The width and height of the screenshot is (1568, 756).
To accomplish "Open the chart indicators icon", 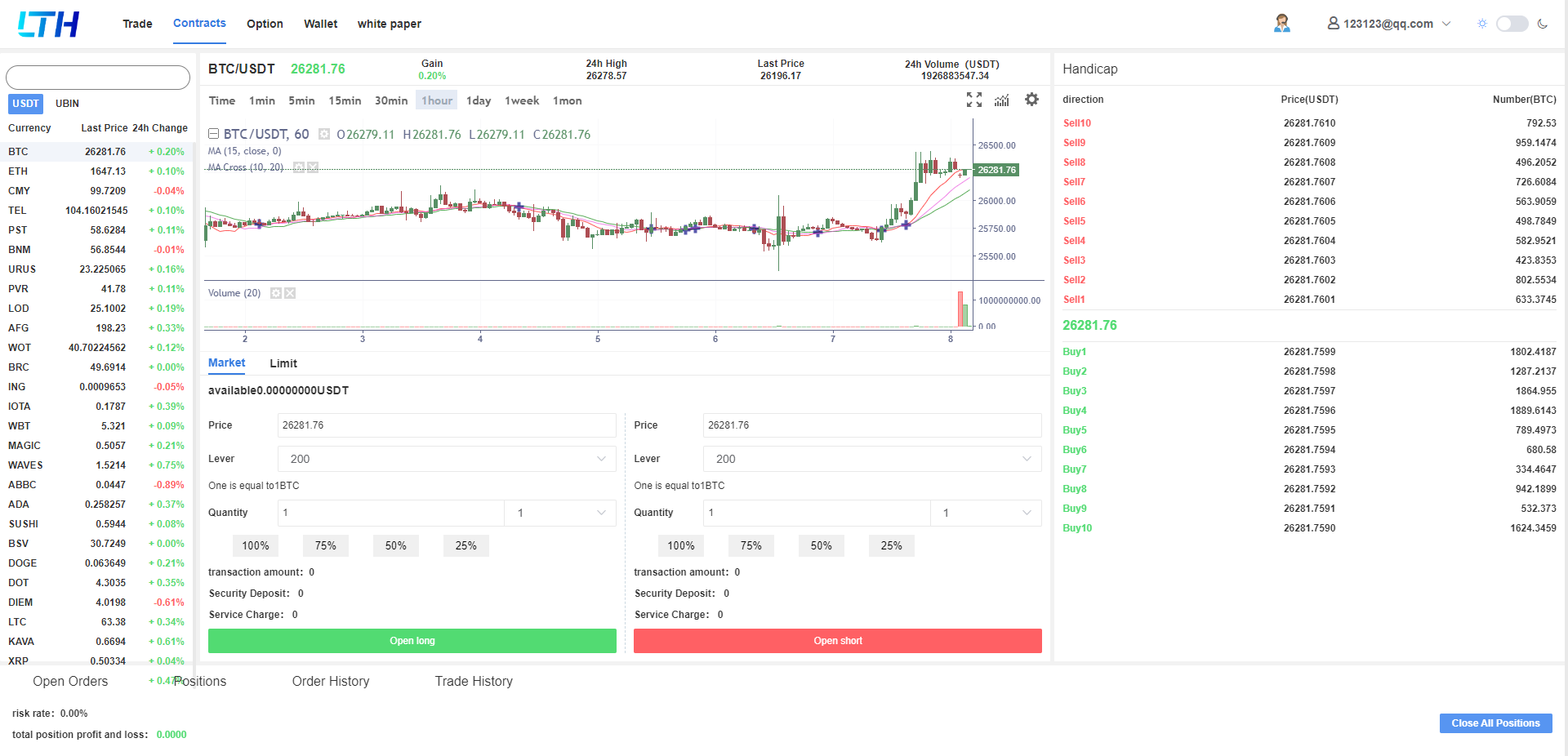I will click(x=1002, y=100).
